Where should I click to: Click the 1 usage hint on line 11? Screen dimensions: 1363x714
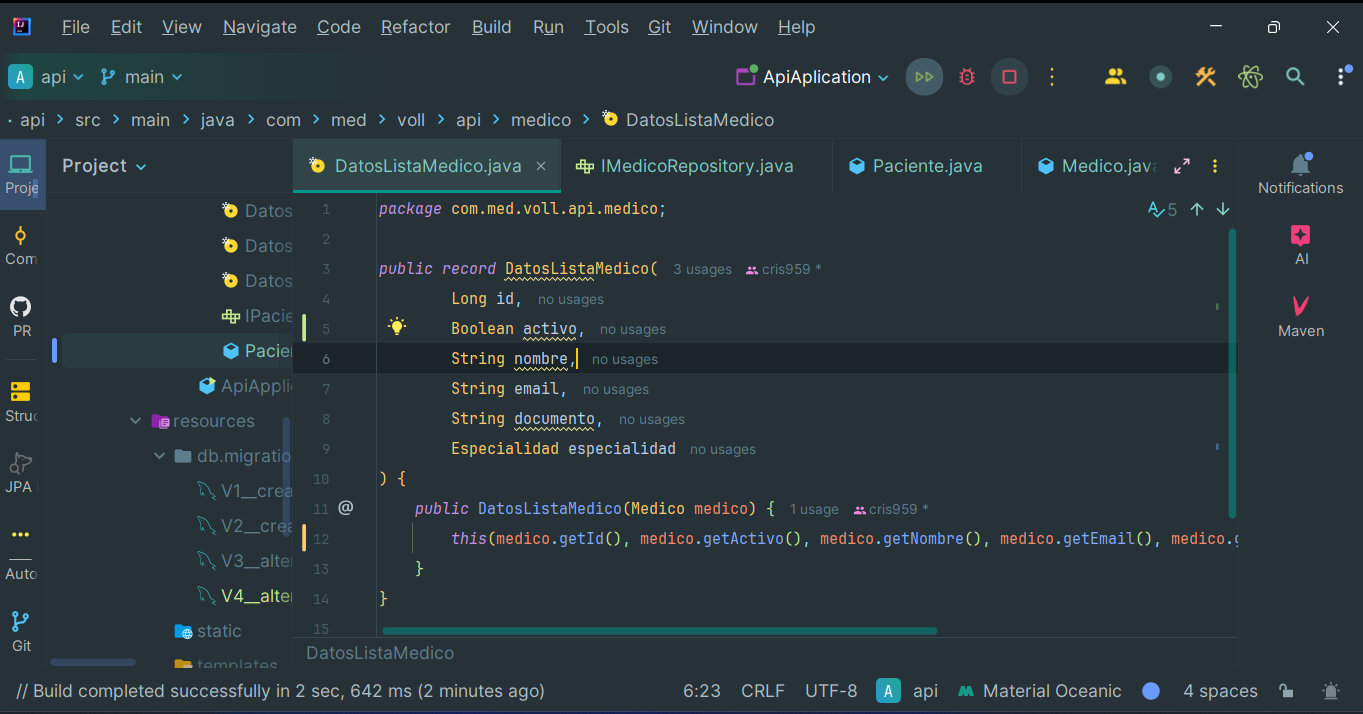814,509
